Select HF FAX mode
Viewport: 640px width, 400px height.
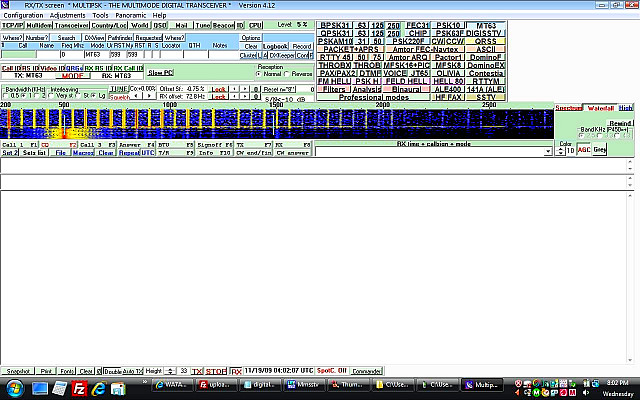point(448,97)
